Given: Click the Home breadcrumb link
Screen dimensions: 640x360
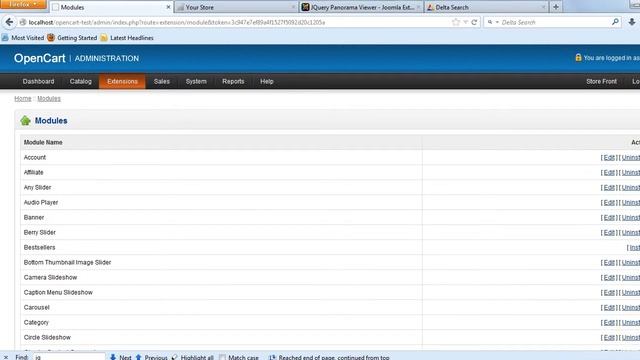Looking at the screenshot, I should pos(22,98).
